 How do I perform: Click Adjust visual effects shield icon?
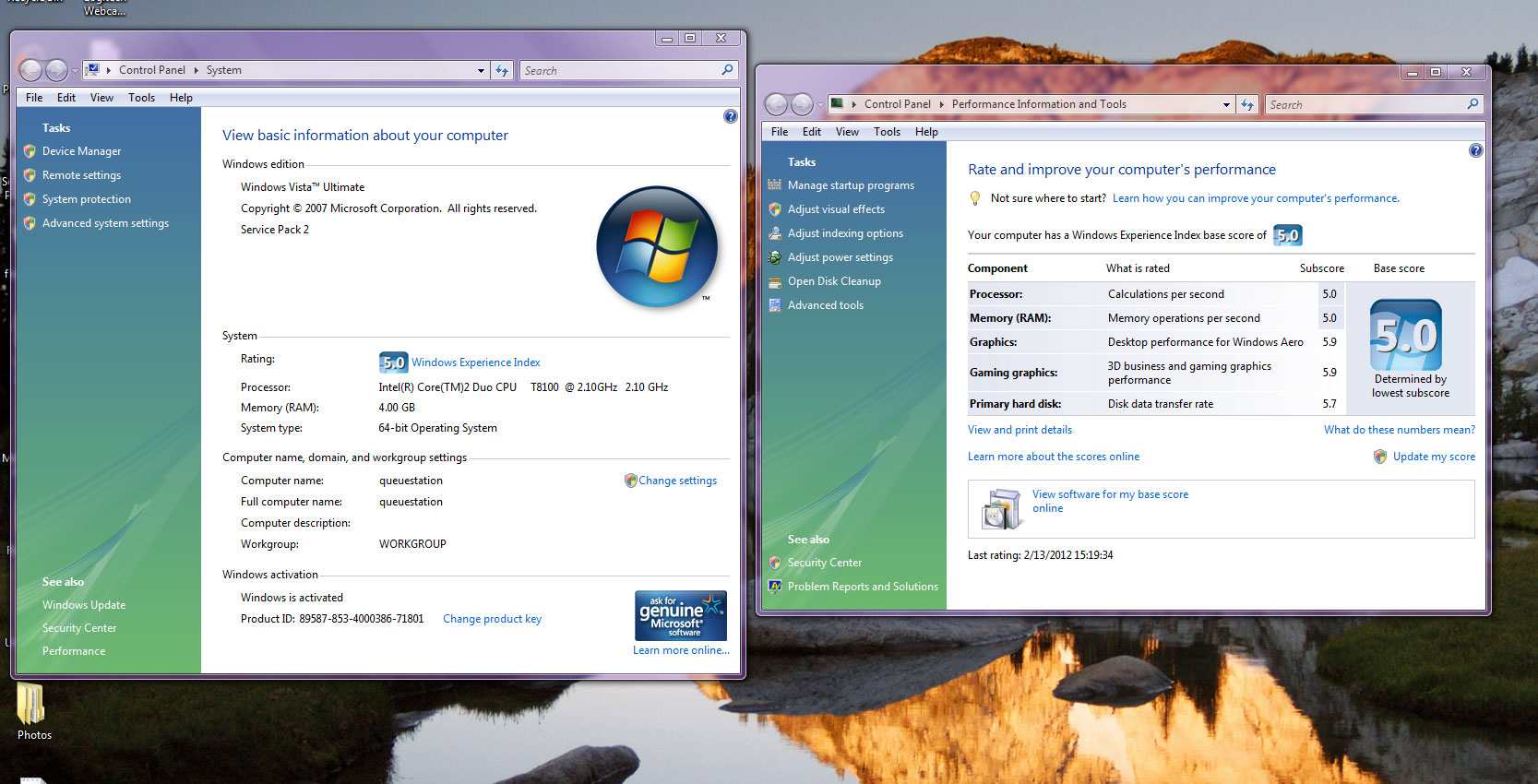pyautogui.click(x=775, y=209)
